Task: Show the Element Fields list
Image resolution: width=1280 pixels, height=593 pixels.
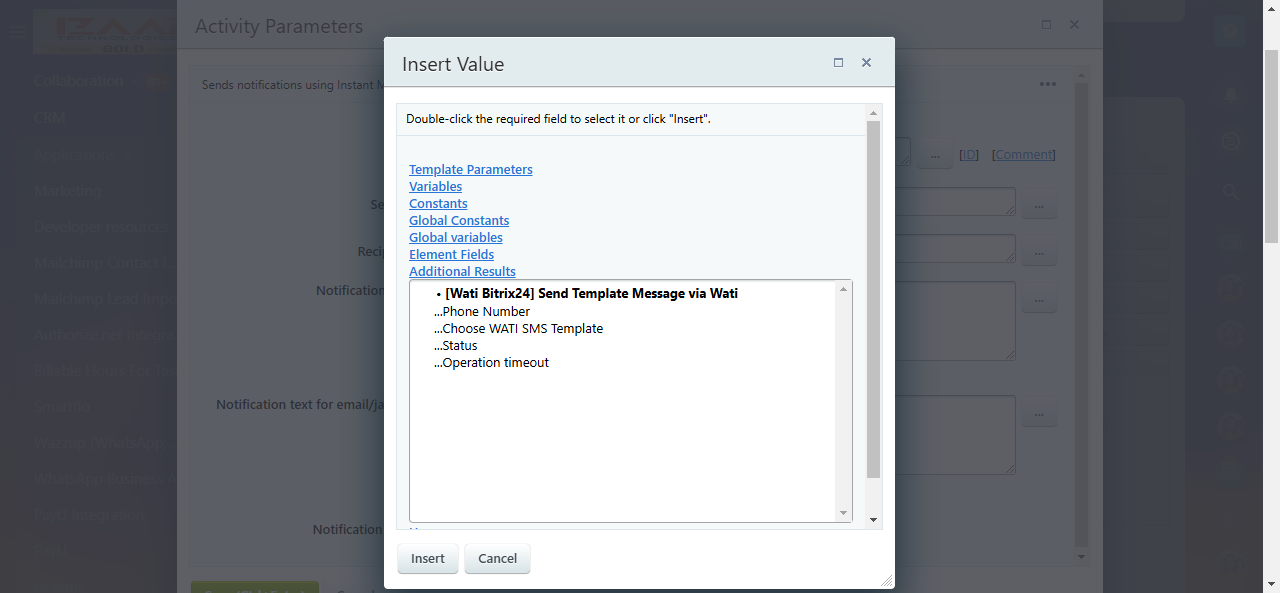Action: [x=451, y=255]
